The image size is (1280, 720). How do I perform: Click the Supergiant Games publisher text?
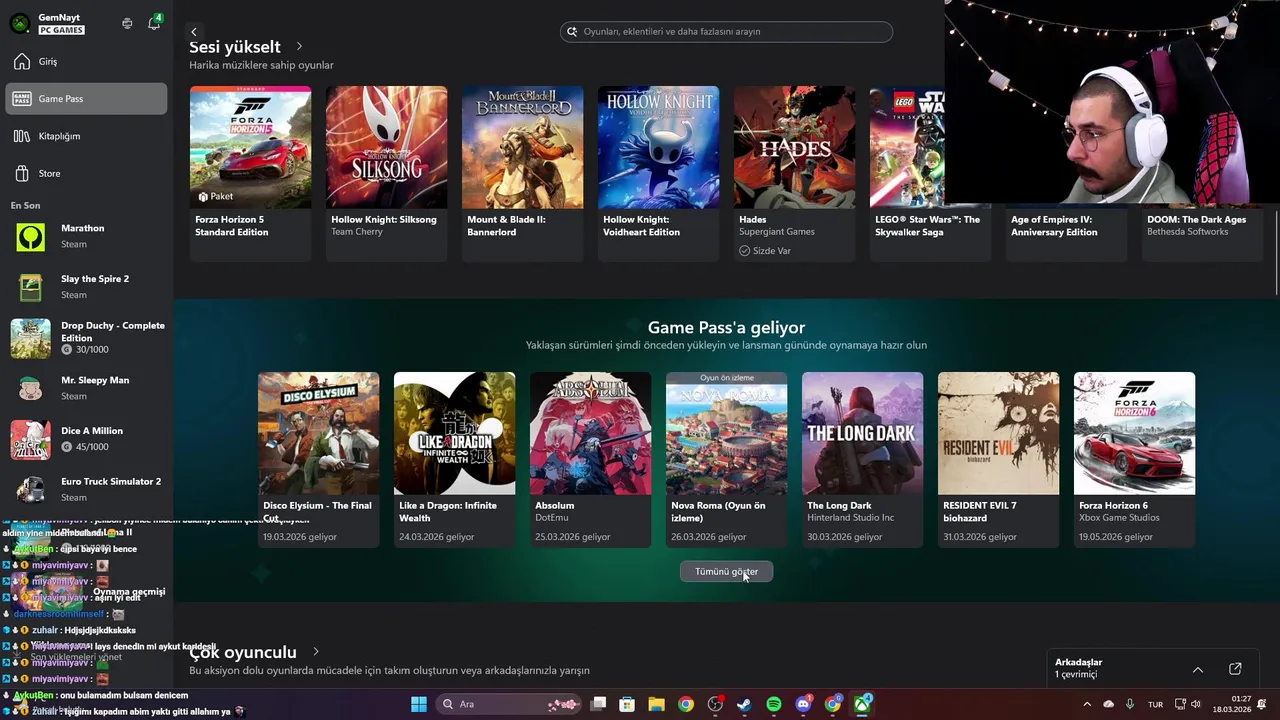pyautogui.click(x=777, y=232)
